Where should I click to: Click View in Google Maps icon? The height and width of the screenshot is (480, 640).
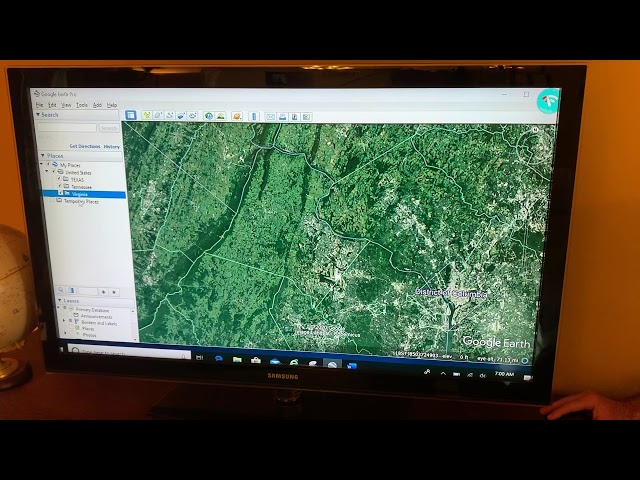point(306,118)
